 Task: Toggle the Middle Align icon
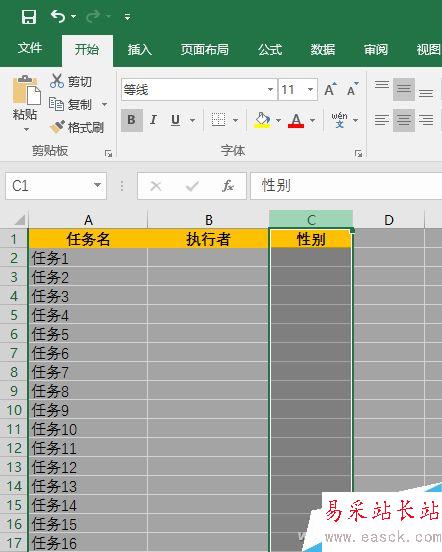click(x=404, y=89)
